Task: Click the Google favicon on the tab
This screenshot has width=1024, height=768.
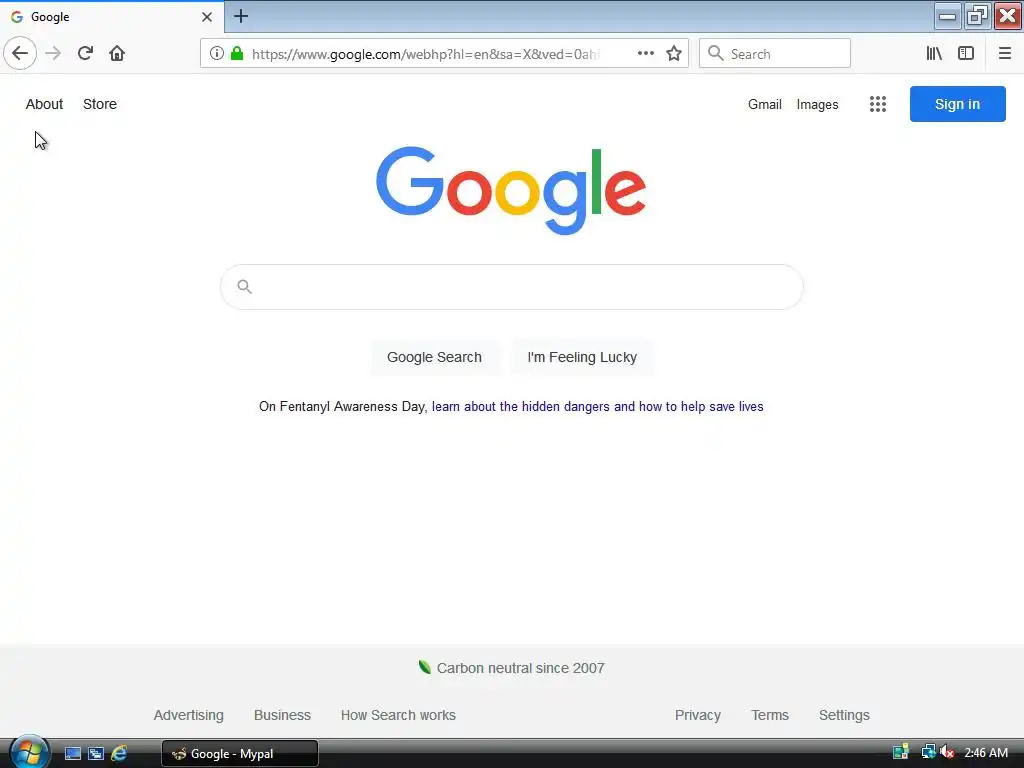Action: (17, 17)
